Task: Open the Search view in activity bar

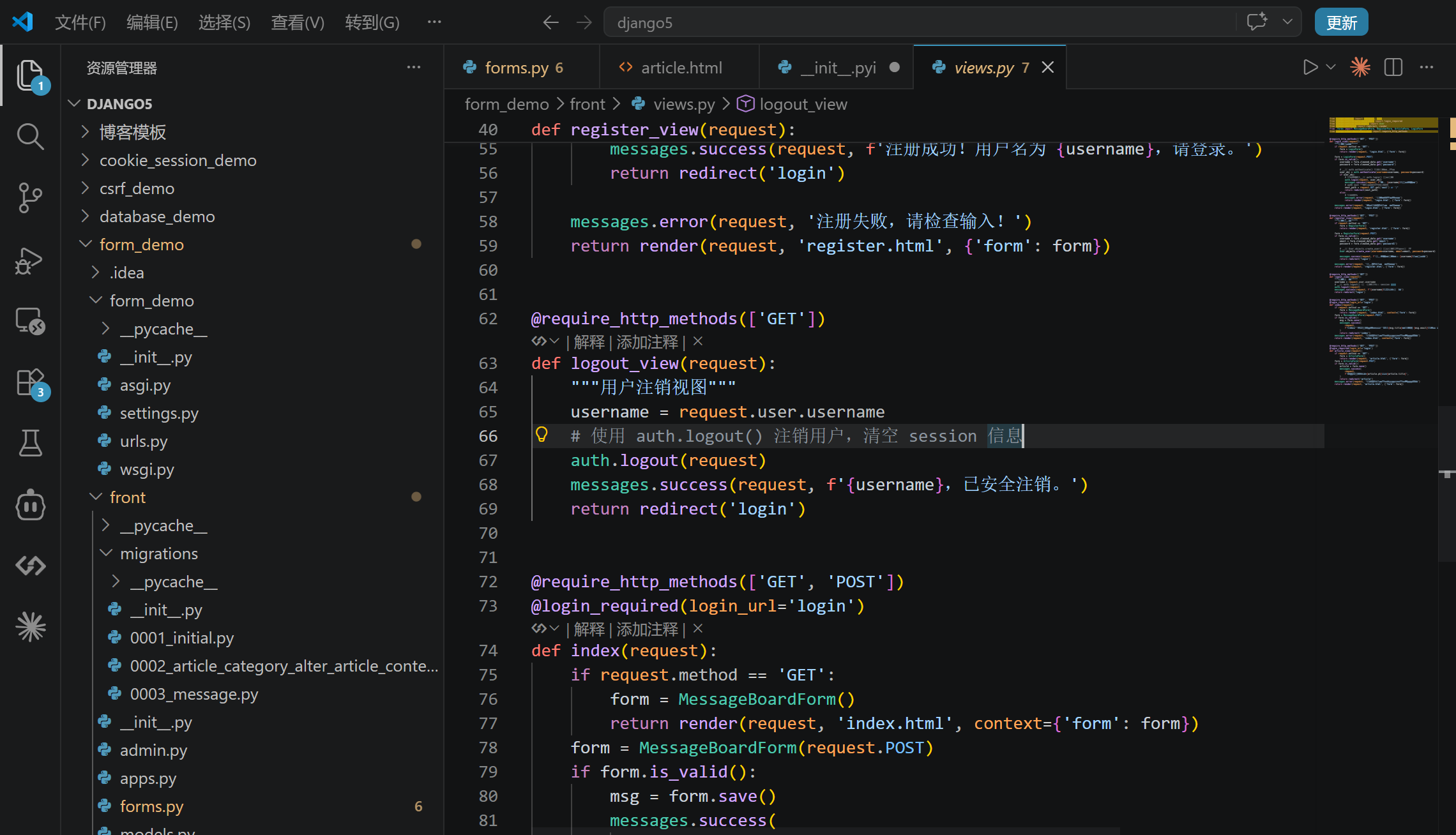Action: click(30, 137)
